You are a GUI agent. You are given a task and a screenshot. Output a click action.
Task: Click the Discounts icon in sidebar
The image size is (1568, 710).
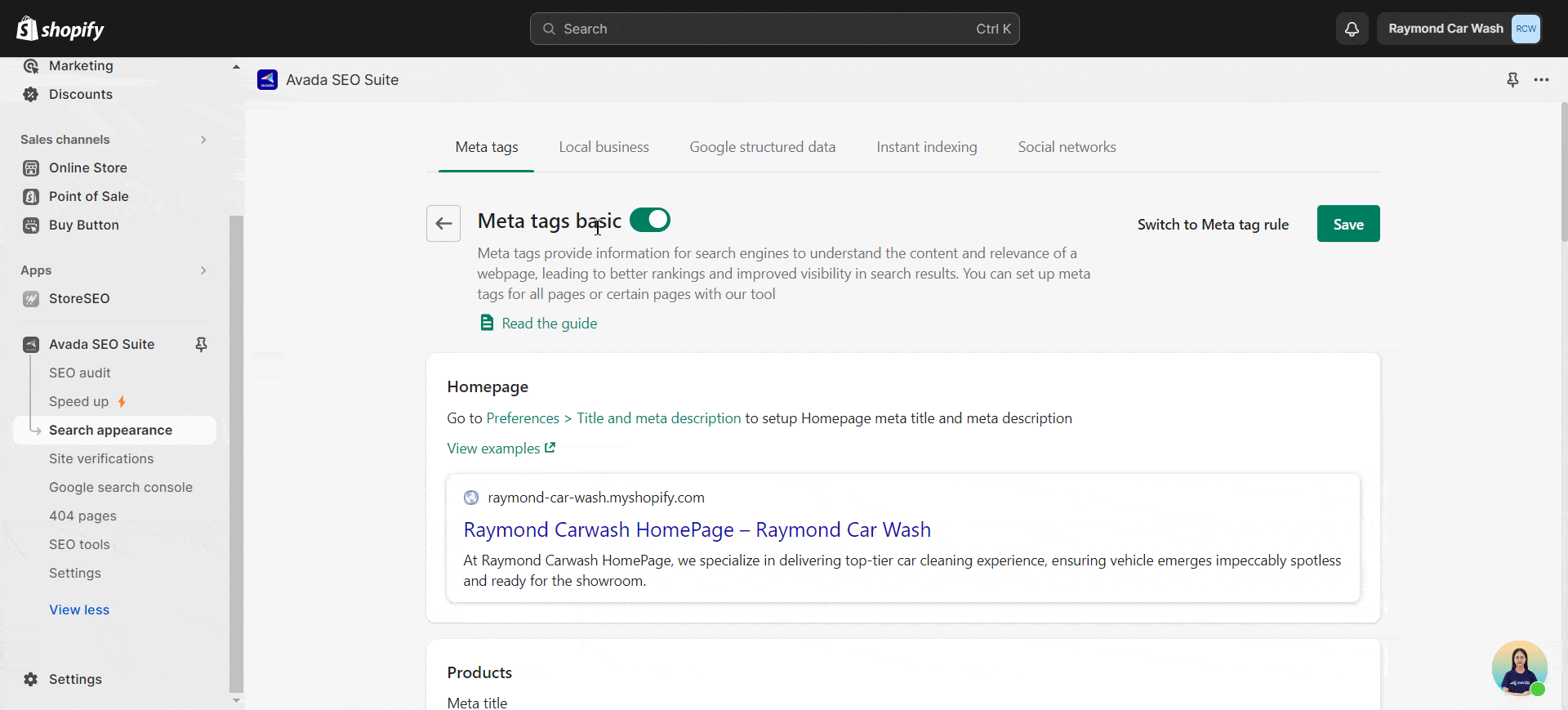(31, 94)
